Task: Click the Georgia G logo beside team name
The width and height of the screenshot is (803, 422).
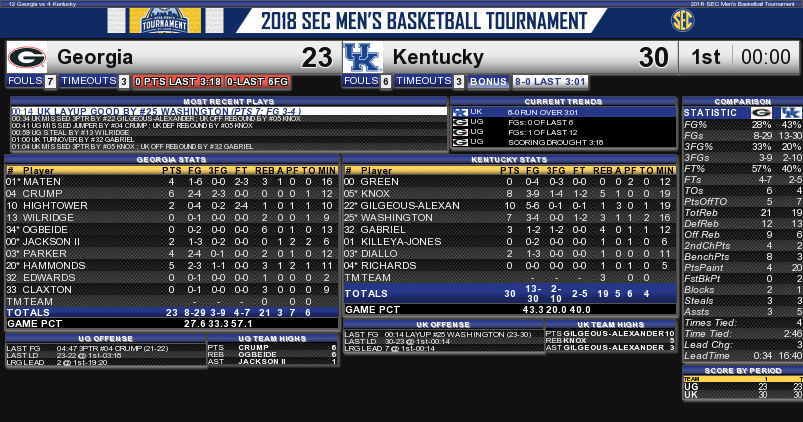Action: tap(27, 57)
